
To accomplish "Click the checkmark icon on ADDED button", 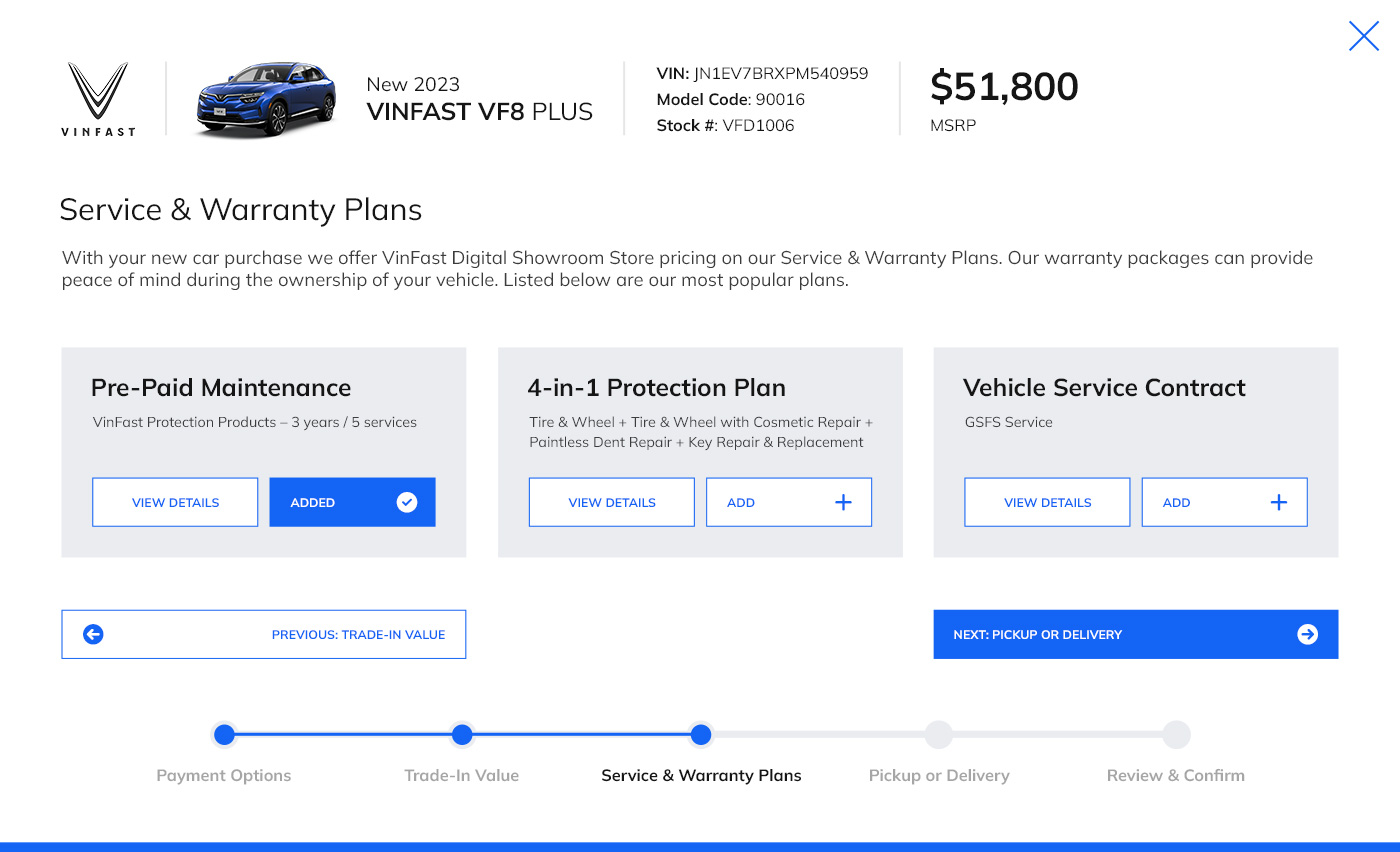I will pyautogui.click(x=407, y=502).
